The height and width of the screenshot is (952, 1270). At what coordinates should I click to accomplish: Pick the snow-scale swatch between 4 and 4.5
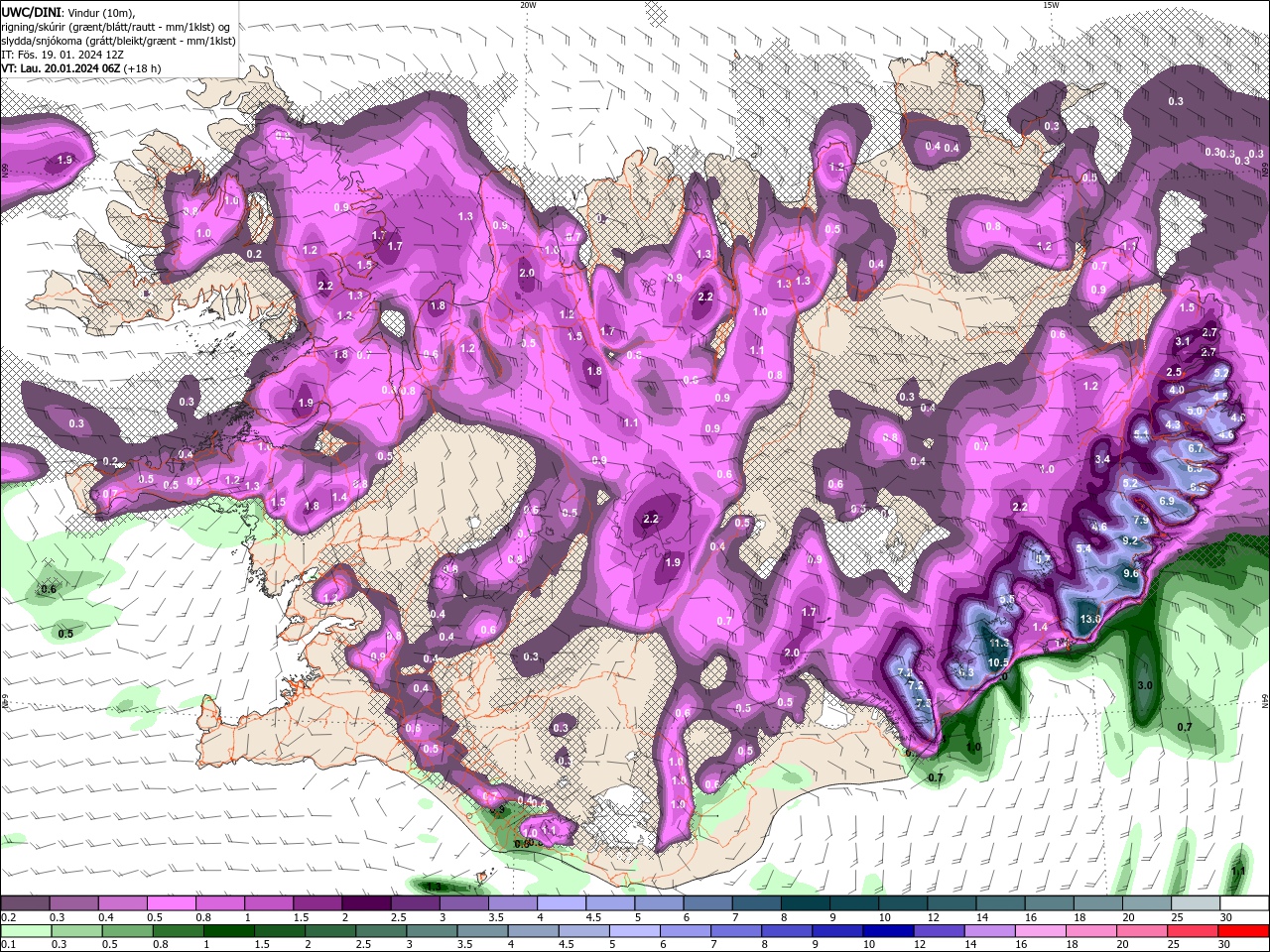click(562, 903)
